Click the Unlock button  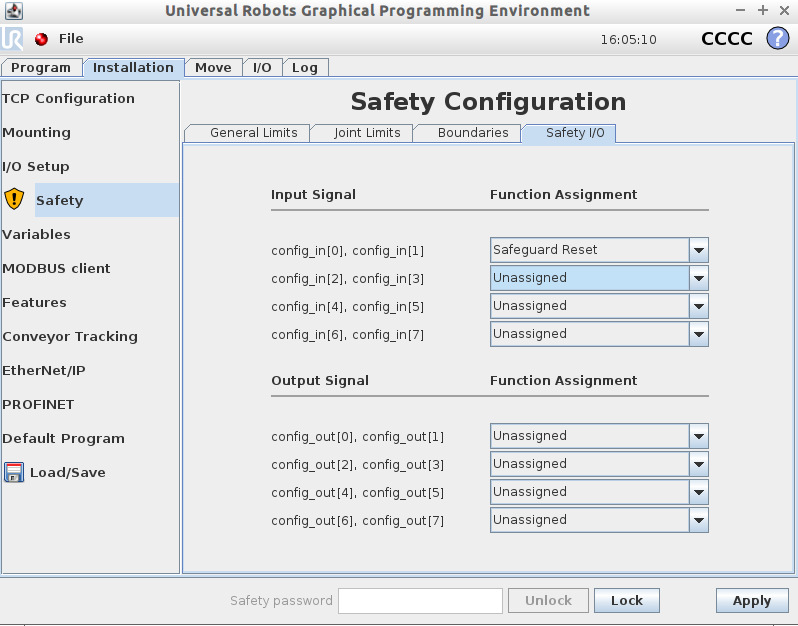pyautogui.click(x=549, y=601)
